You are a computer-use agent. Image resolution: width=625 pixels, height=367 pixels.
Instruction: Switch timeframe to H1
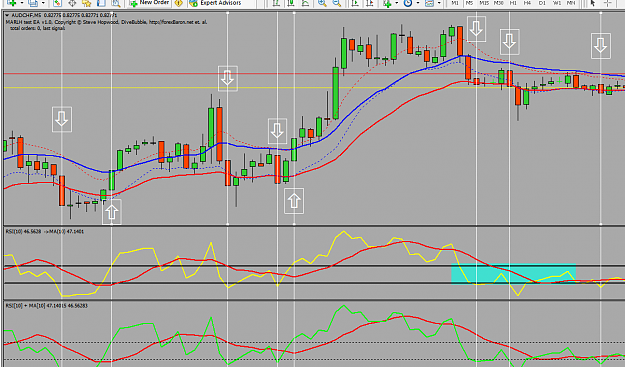(x=513, y=3)
